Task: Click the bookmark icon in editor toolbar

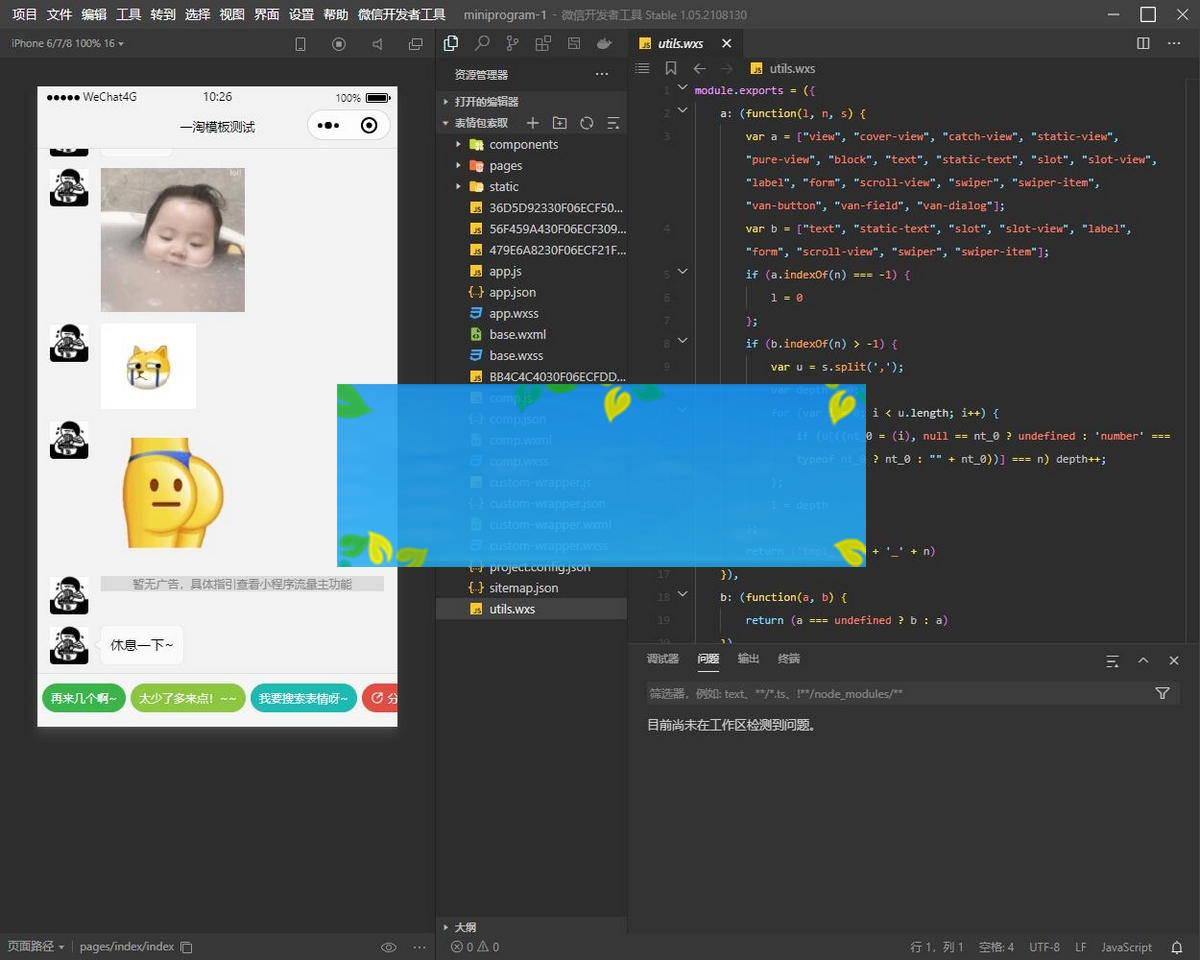Action: (671, 69)
